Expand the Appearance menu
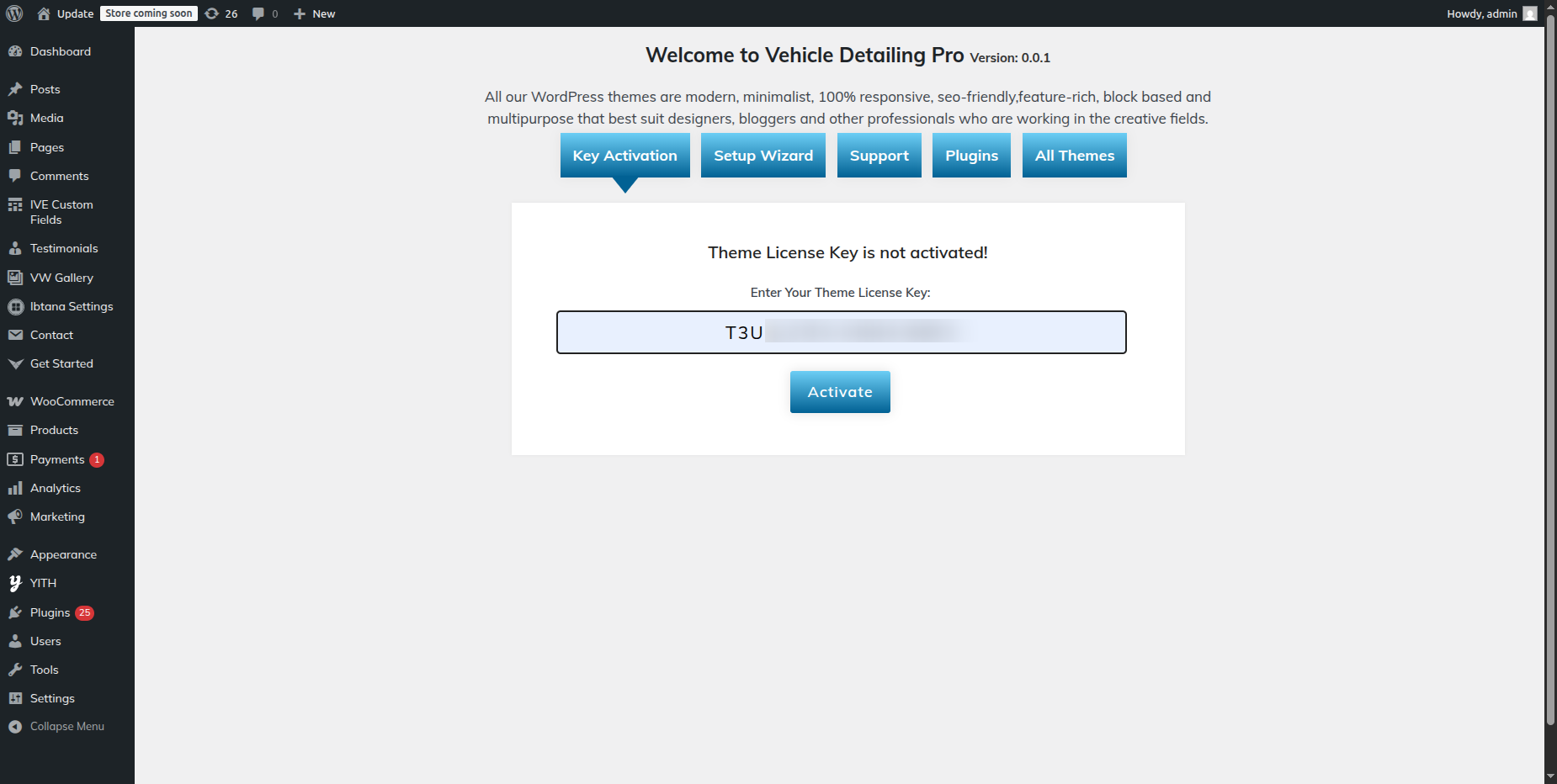Screen dimensions: 1557x784 click(x=63, y=554)
